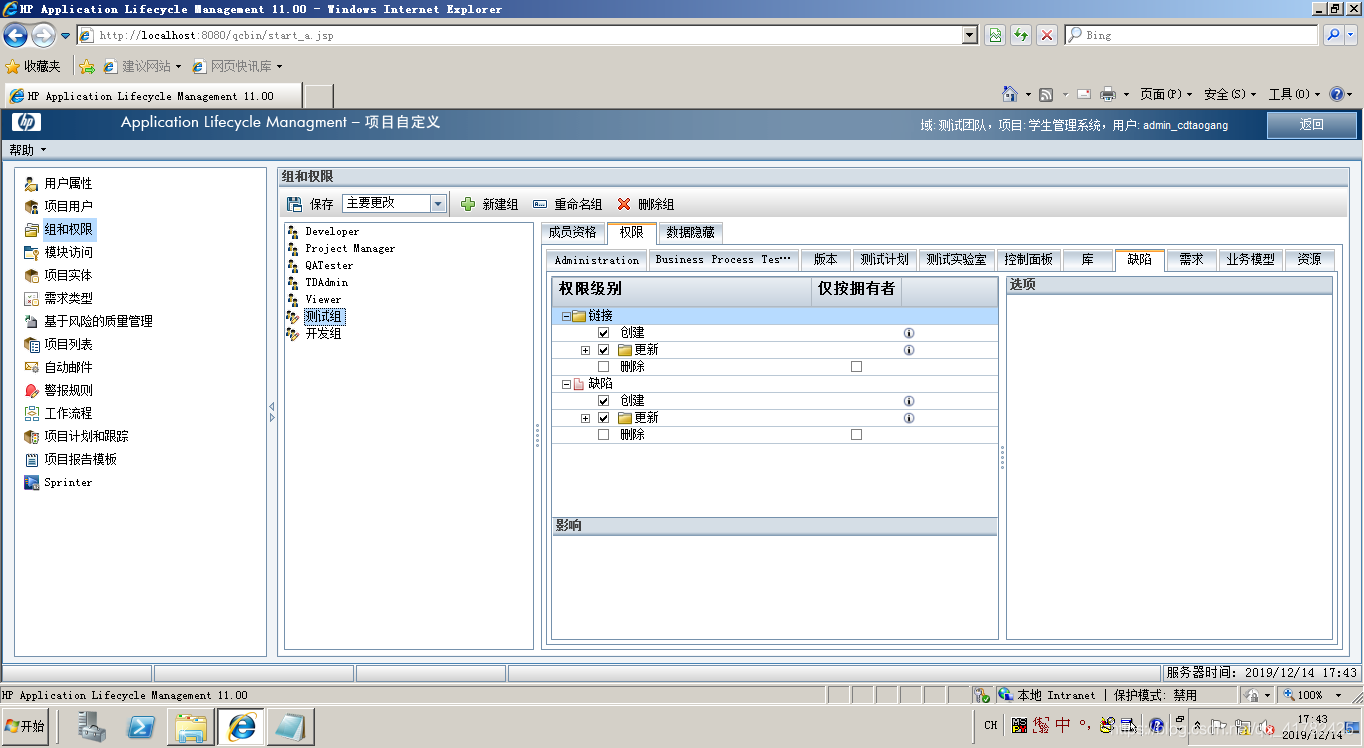Click info icon on 缺陷 更新 row
Screen dimensions: 1364x748
pos(909,418)
